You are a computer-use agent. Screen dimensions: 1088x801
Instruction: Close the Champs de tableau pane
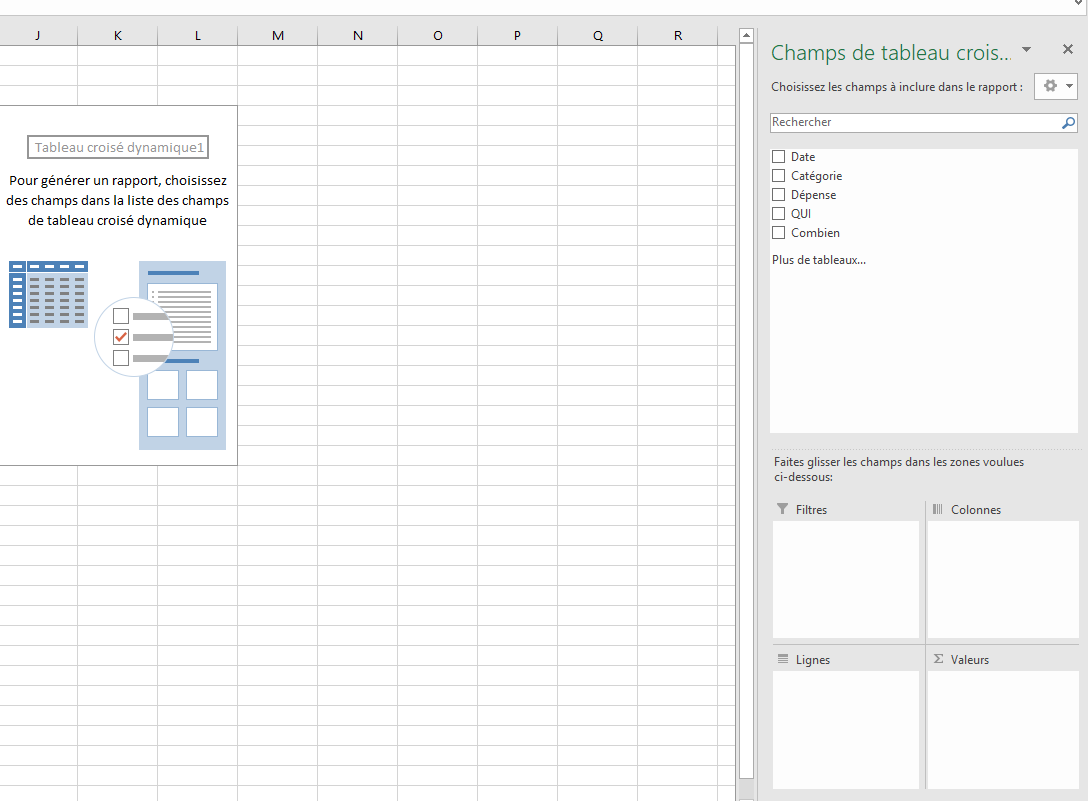point(1067,48)
